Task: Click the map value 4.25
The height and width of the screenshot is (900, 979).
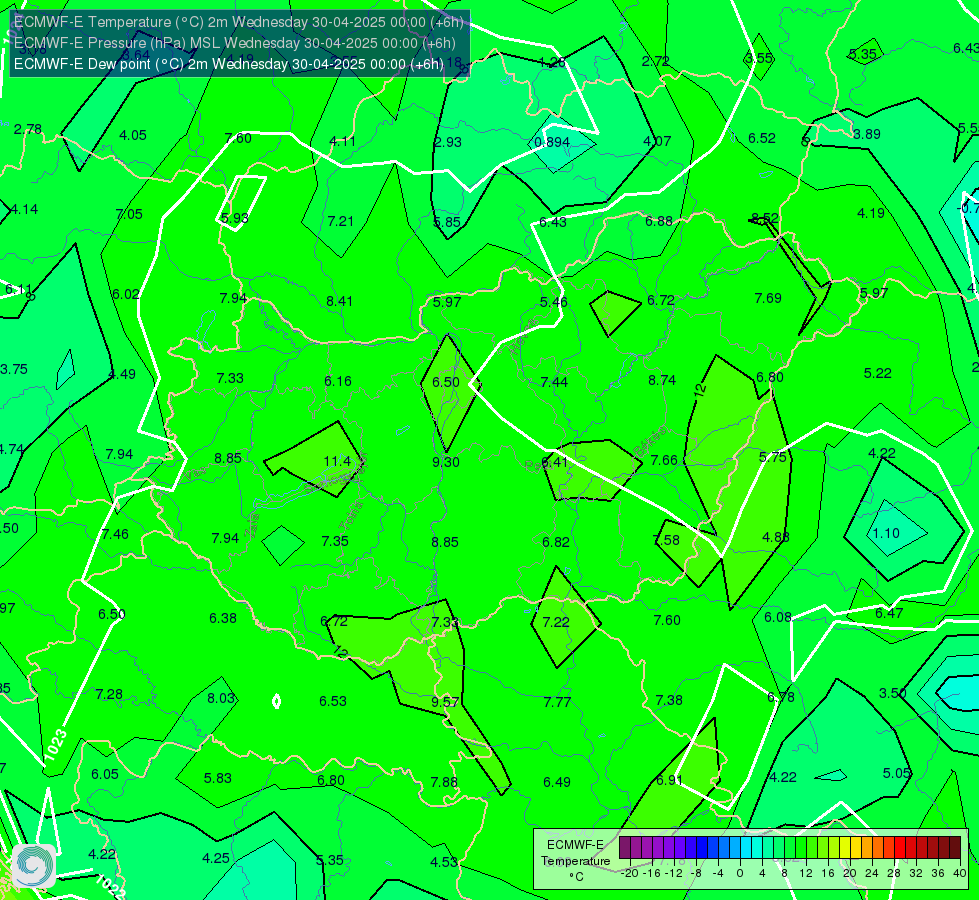Action: 215,858
